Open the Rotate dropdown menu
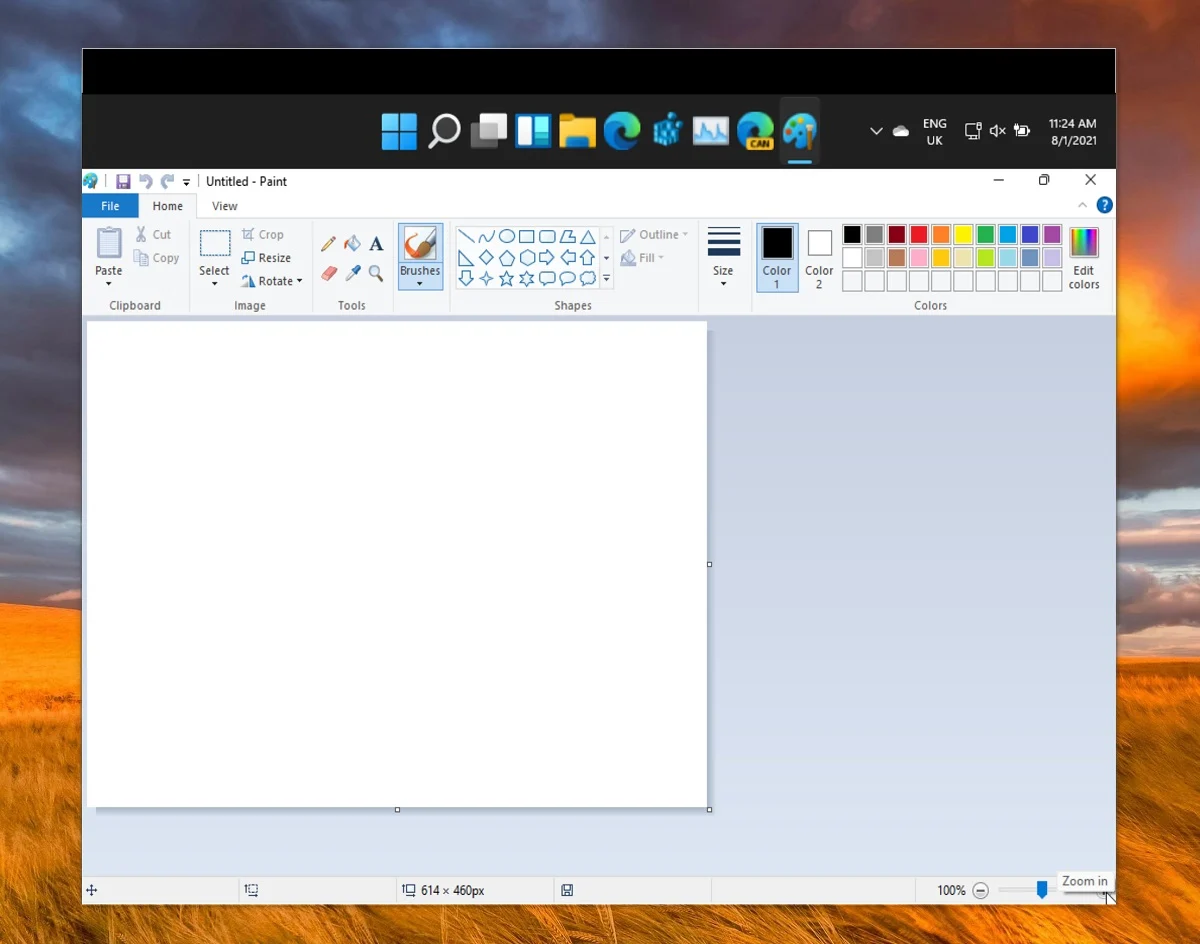Screen dimensions: 1200x944 272,281
